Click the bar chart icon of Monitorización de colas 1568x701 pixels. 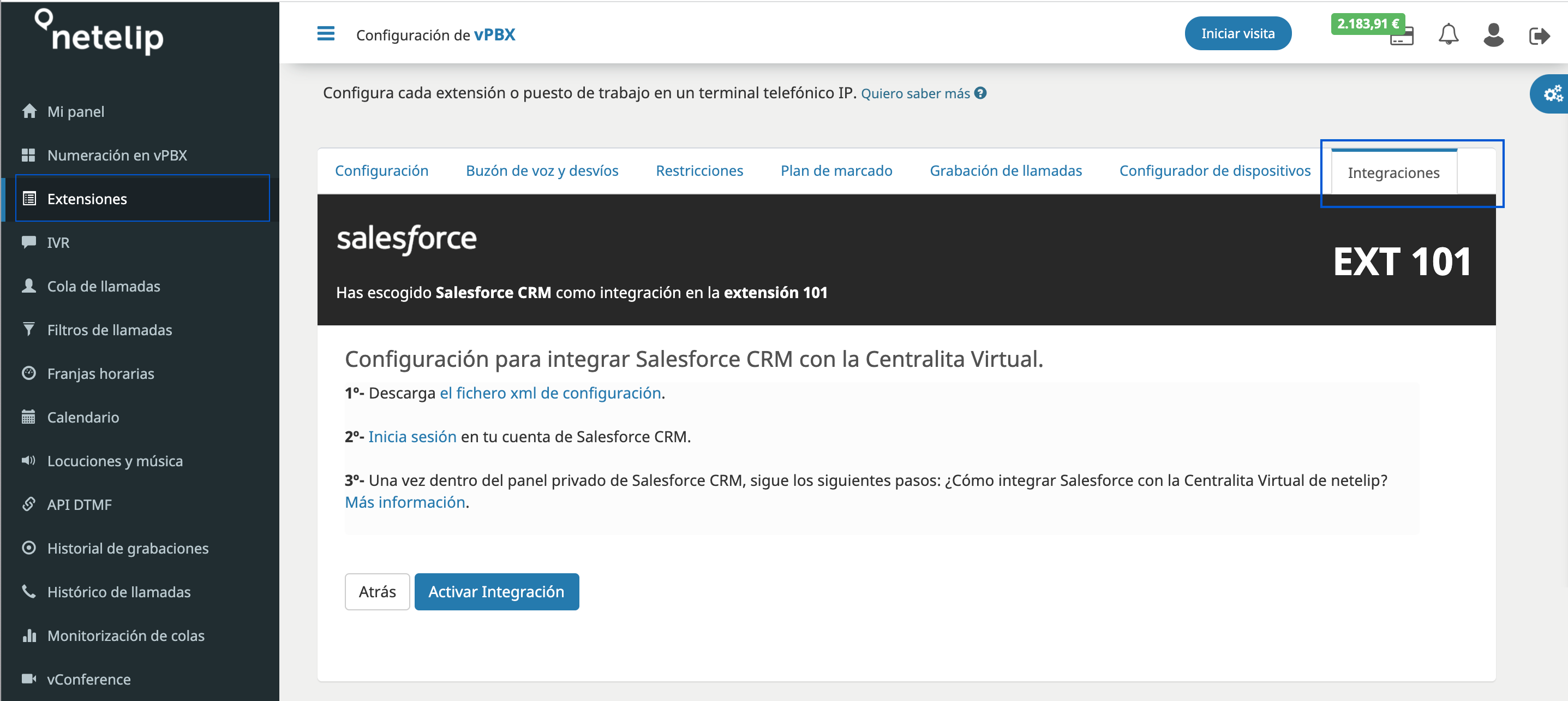28,635
